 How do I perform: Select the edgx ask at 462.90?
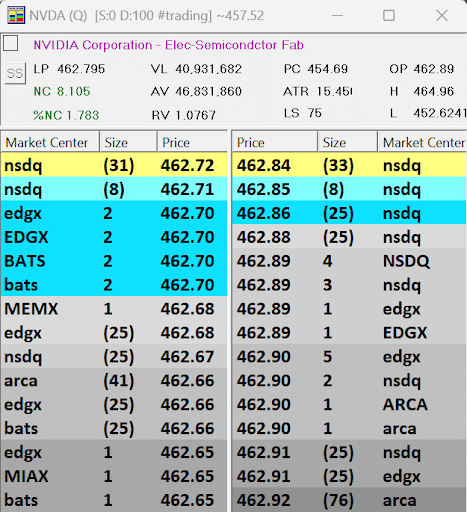pyautogui.click(x=349, y=356)
